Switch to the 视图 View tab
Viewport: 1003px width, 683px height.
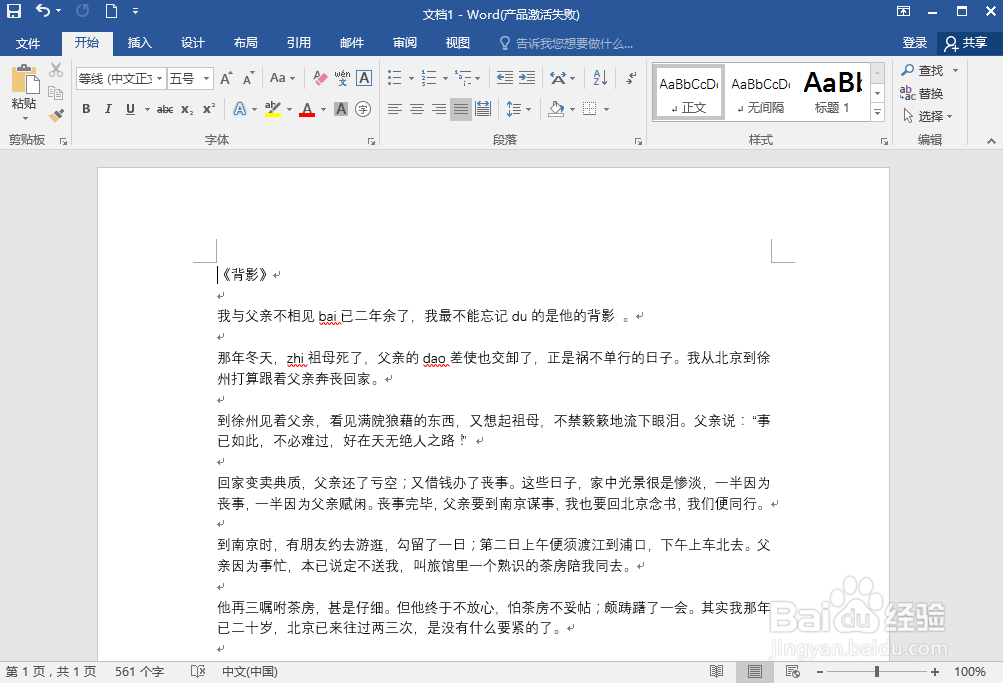458,43
